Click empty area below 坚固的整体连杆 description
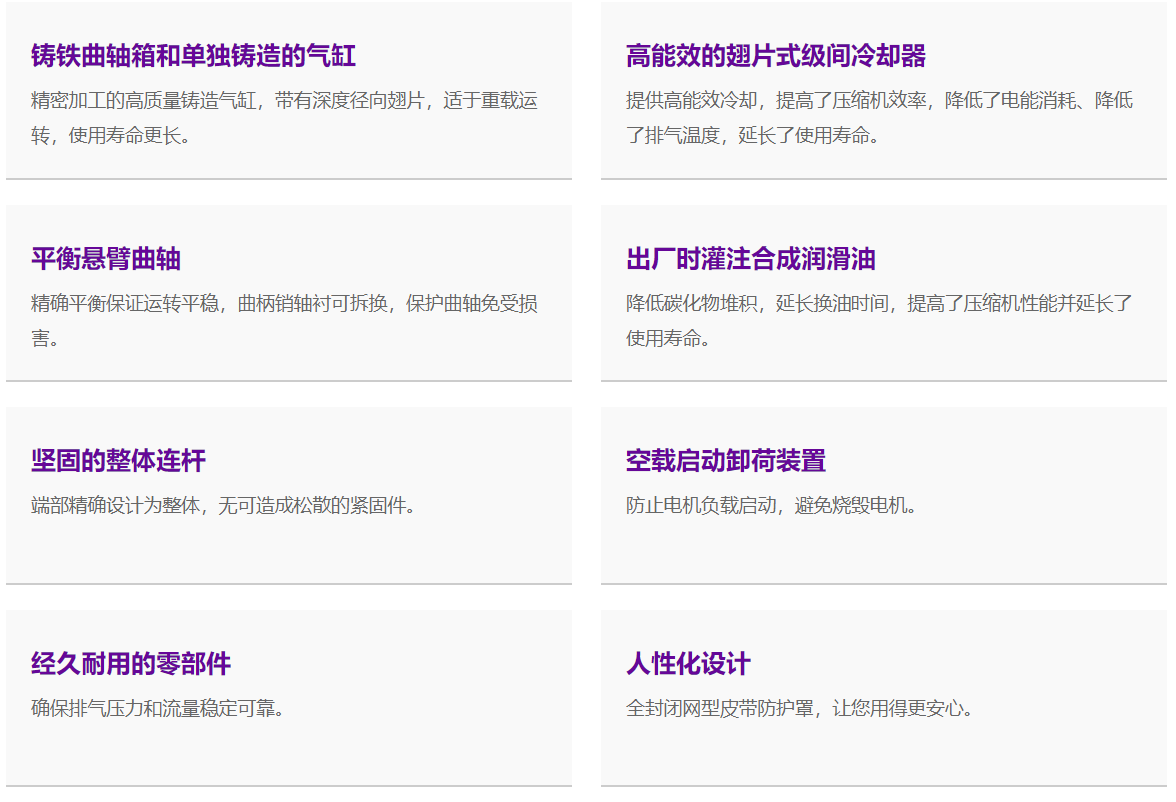This screenshot has height=802, width=1176. pos(288,550)
